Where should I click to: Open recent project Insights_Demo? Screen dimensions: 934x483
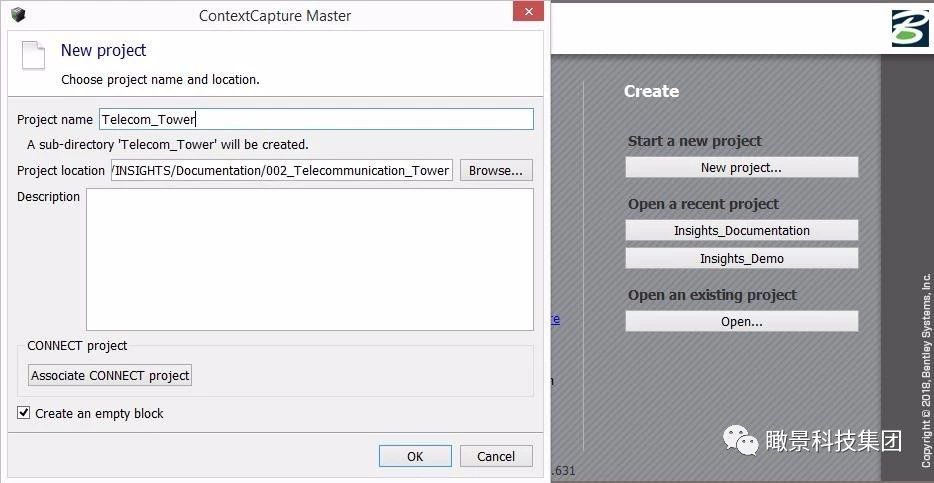click(742, 258)
